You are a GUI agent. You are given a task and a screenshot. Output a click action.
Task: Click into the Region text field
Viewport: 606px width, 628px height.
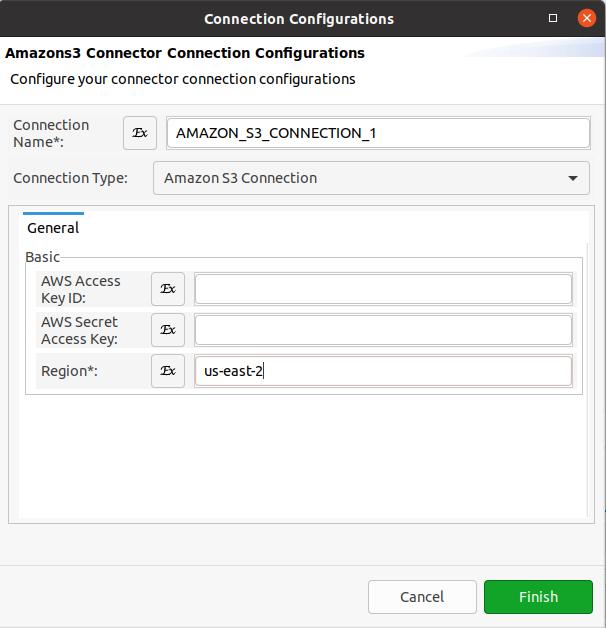point(383,371)
